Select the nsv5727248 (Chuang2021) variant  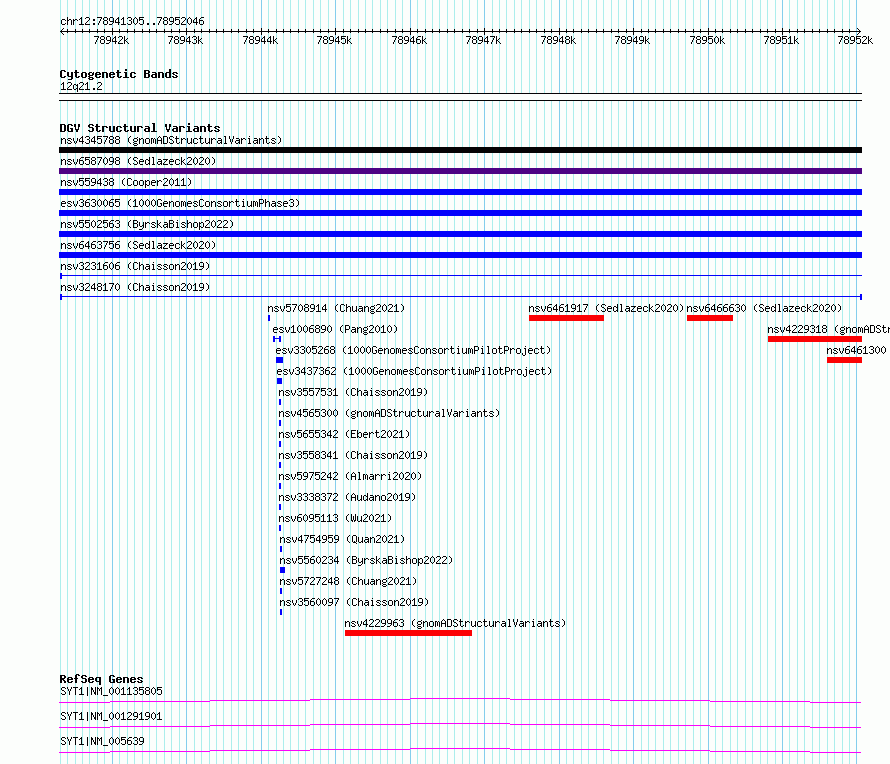click(348, 581)
